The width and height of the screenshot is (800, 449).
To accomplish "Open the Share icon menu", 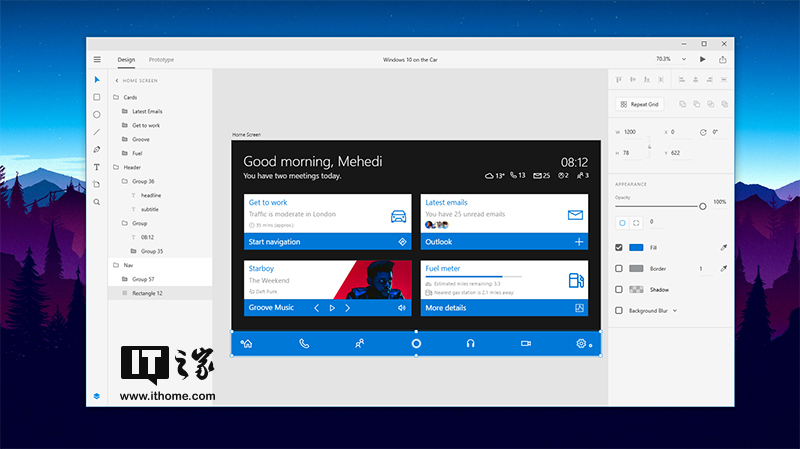I will coord(722,59).
